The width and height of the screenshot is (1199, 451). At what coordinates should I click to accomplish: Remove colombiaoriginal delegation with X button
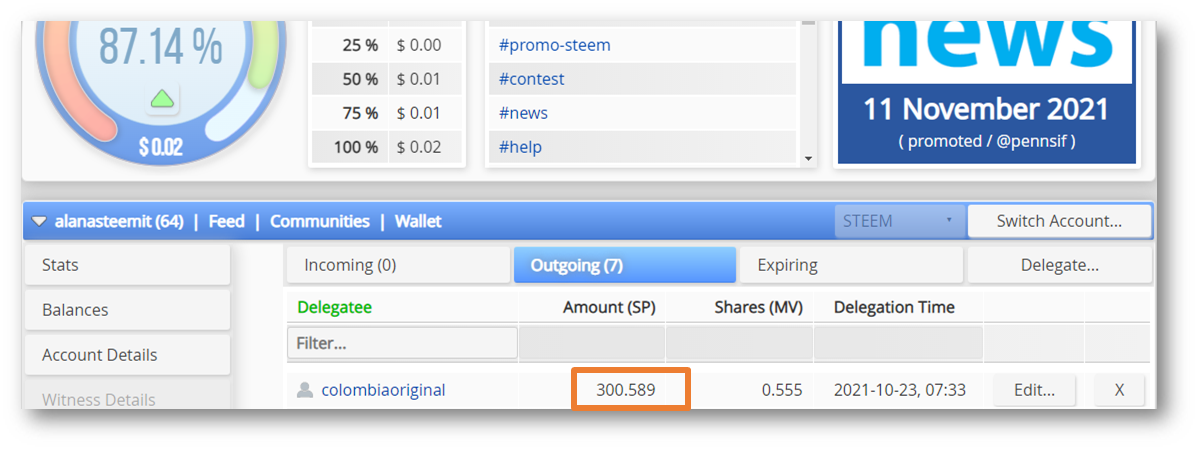[x=1119, y=391]
